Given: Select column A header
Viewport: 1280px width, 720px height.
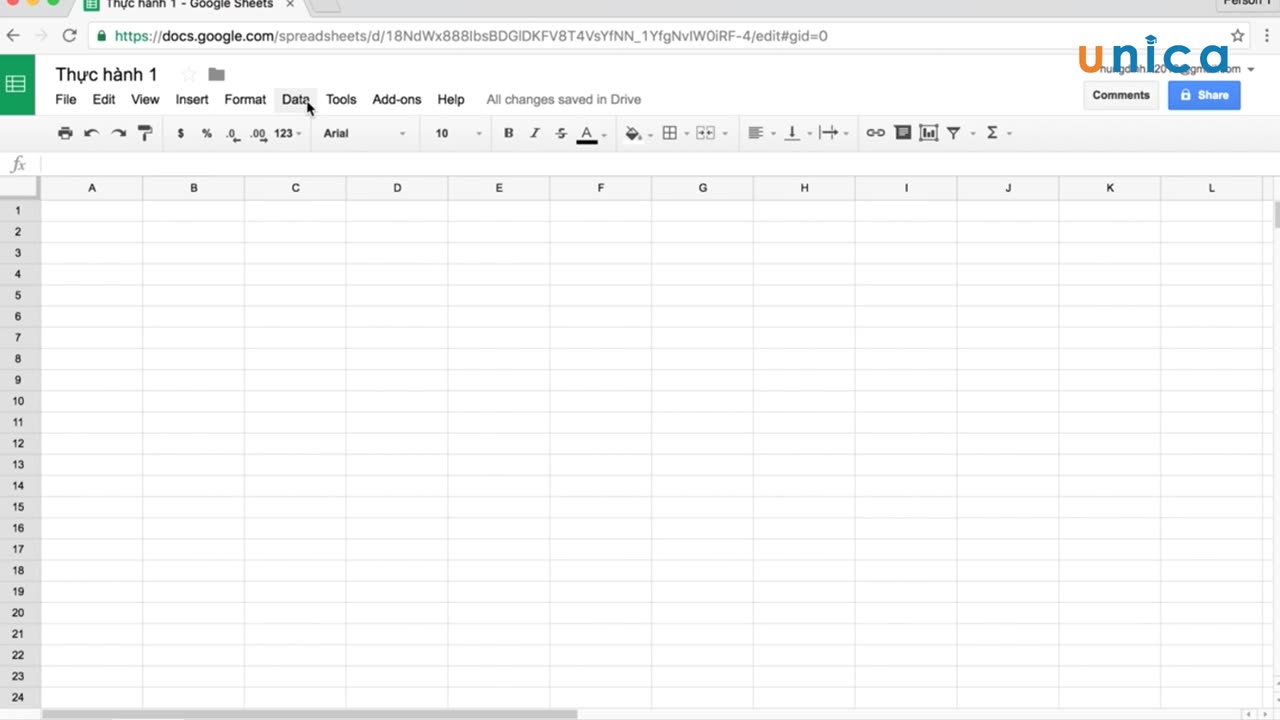Looking at the screenshot, I should tap(92, 188).
